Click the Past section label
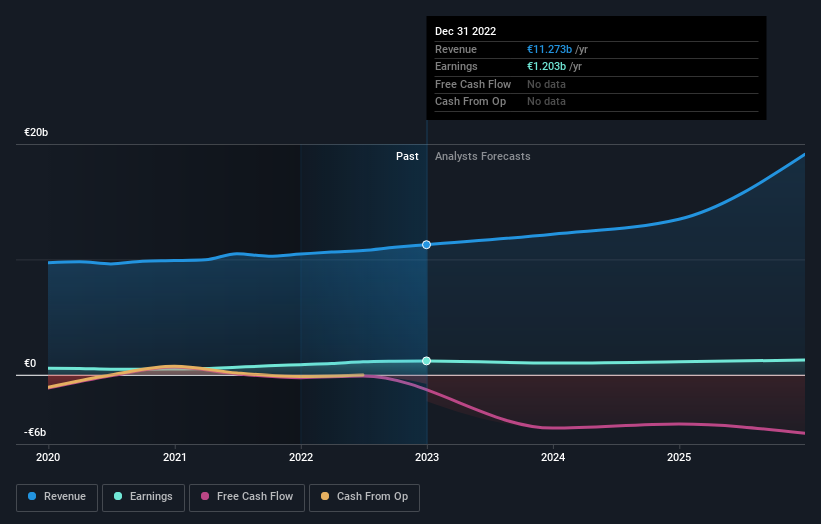This screenshot has height=524, width=821. pyautogui.click(x=407, y=156)
